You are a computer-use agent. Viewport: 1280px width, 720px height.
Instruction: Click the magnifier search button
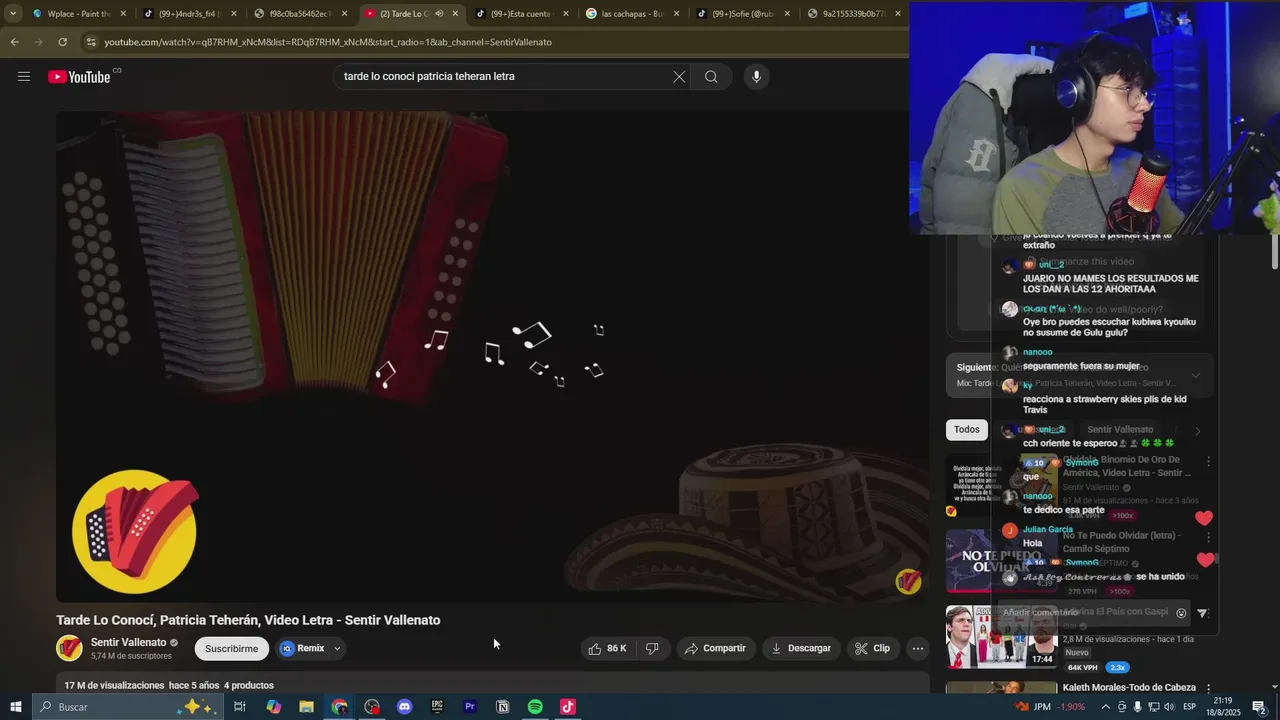coord(711,76)
